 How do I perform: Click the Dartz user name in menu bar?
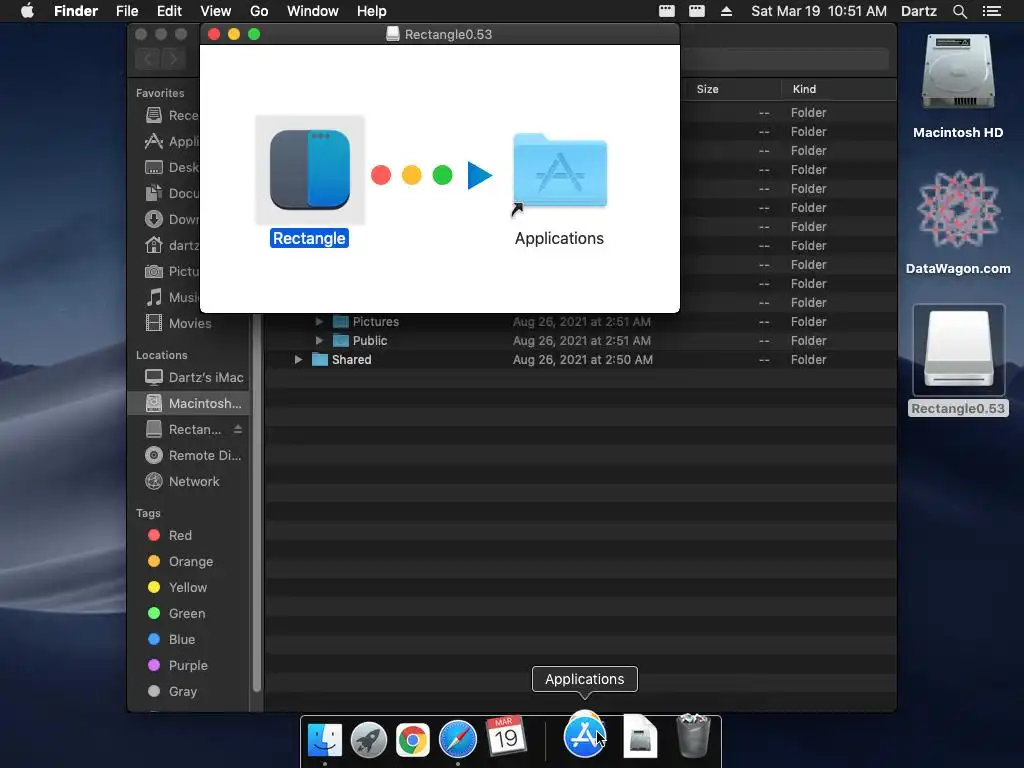tap(919, 11)
